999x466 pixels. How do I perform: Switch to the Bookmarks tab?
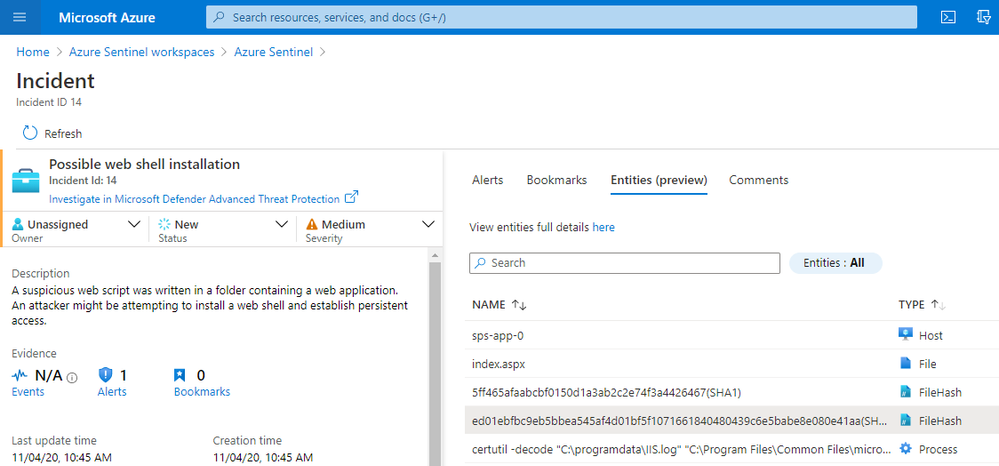point(557,180)
